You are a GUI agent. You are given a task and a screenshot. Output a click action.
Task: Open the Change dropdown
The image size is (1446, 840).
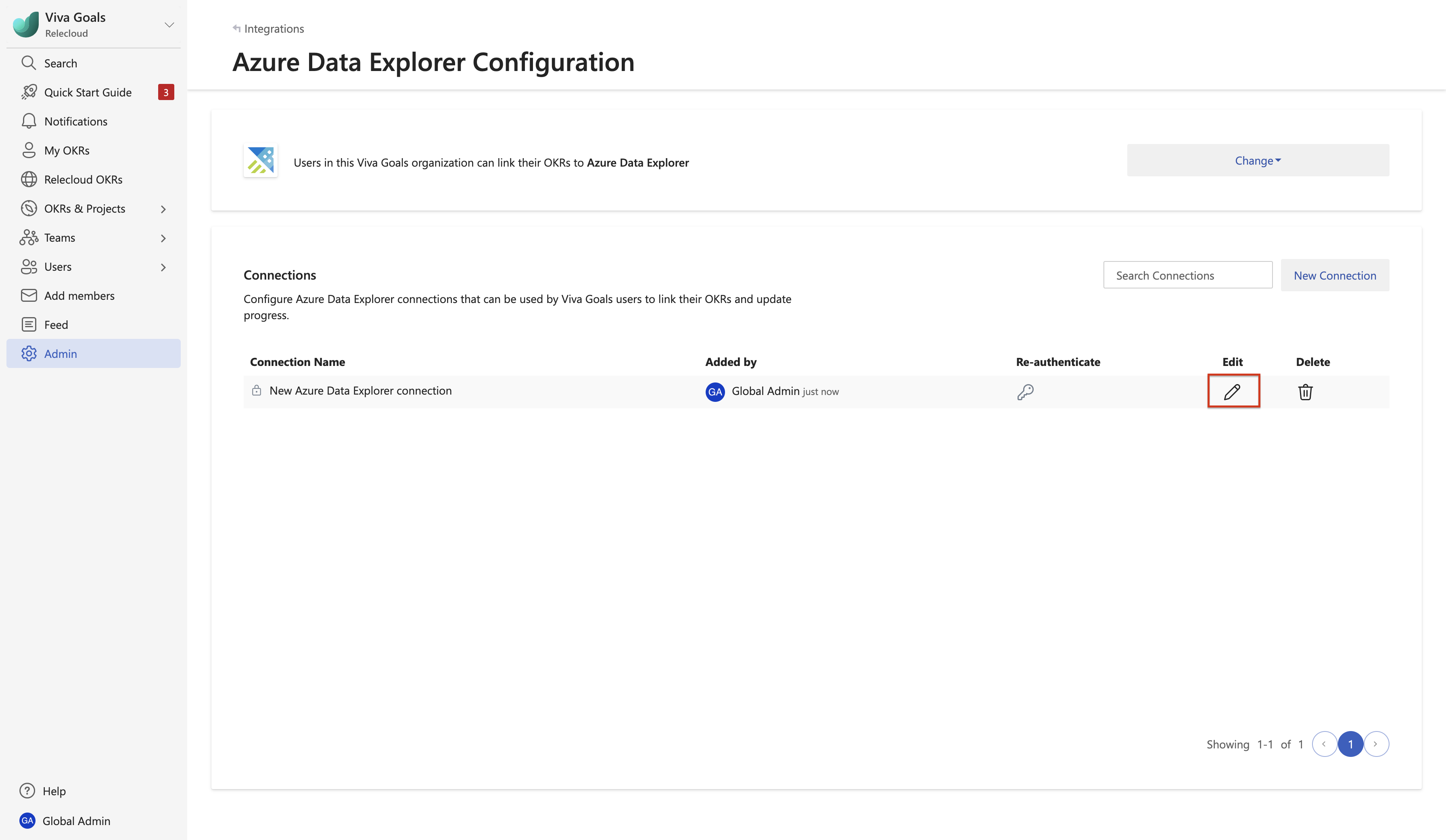pyautogui.click(x=1257, y=161)
